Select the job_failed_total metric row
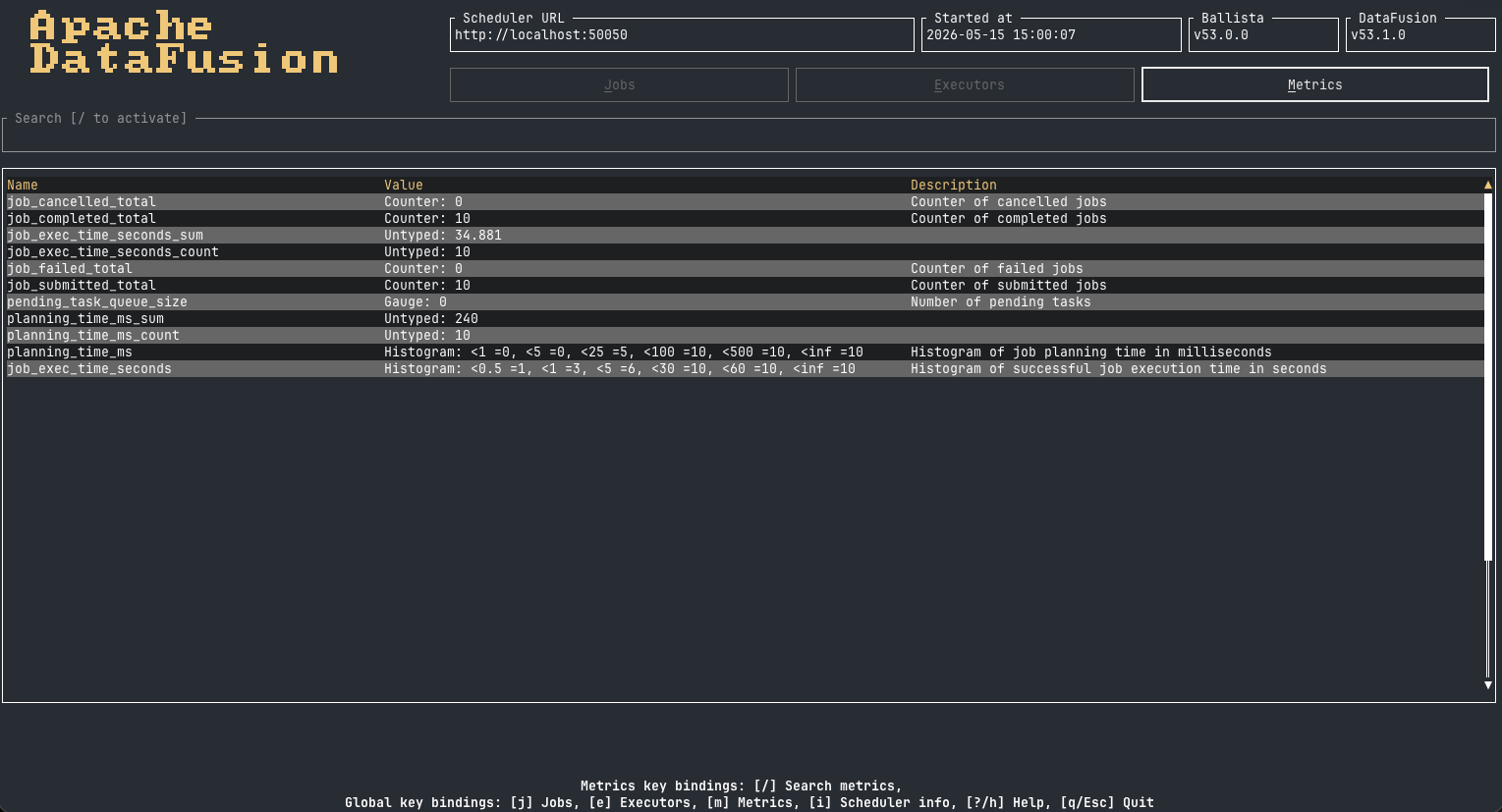Viewport: 1502px width, 812px height. click(745, 268)
